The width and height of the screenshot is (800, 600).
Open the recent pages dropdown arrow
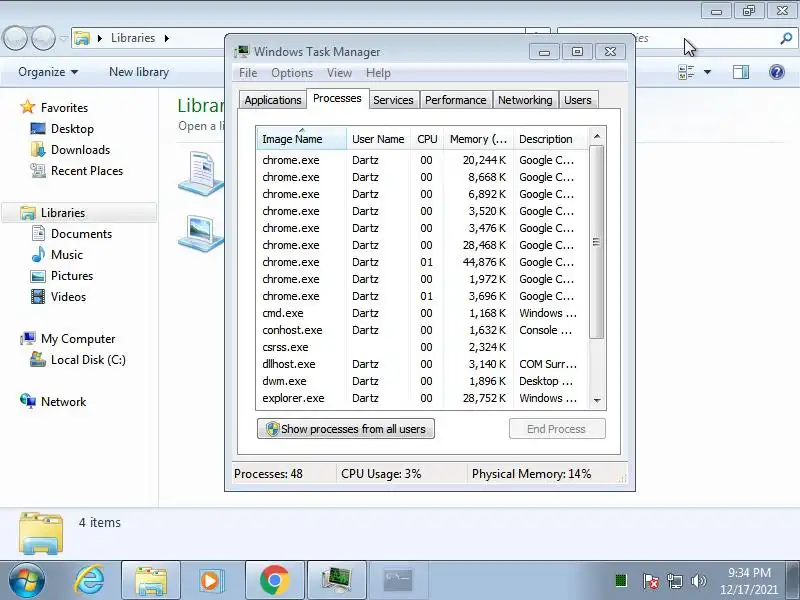click(x=63, y=38)
